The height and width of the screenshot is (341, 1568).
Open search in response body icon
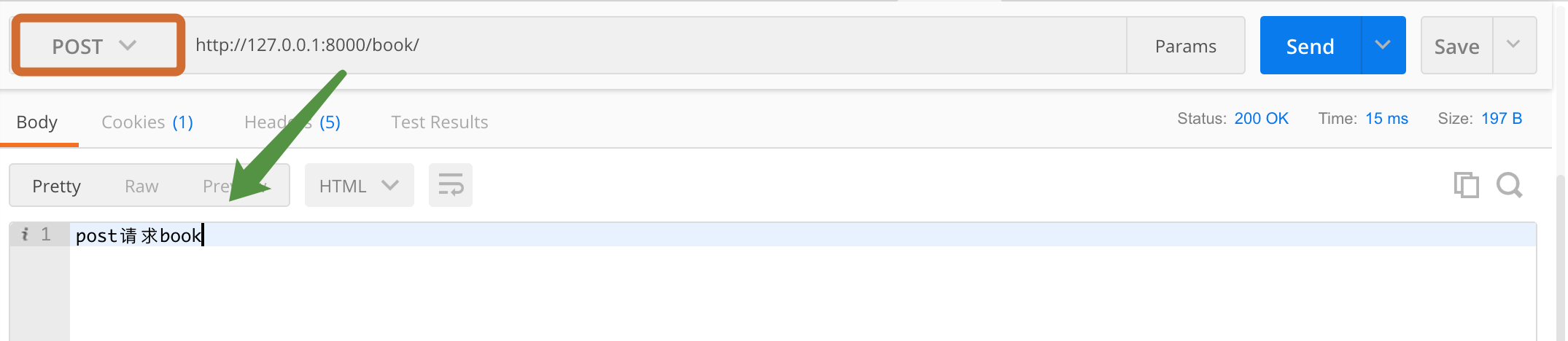1509,185
